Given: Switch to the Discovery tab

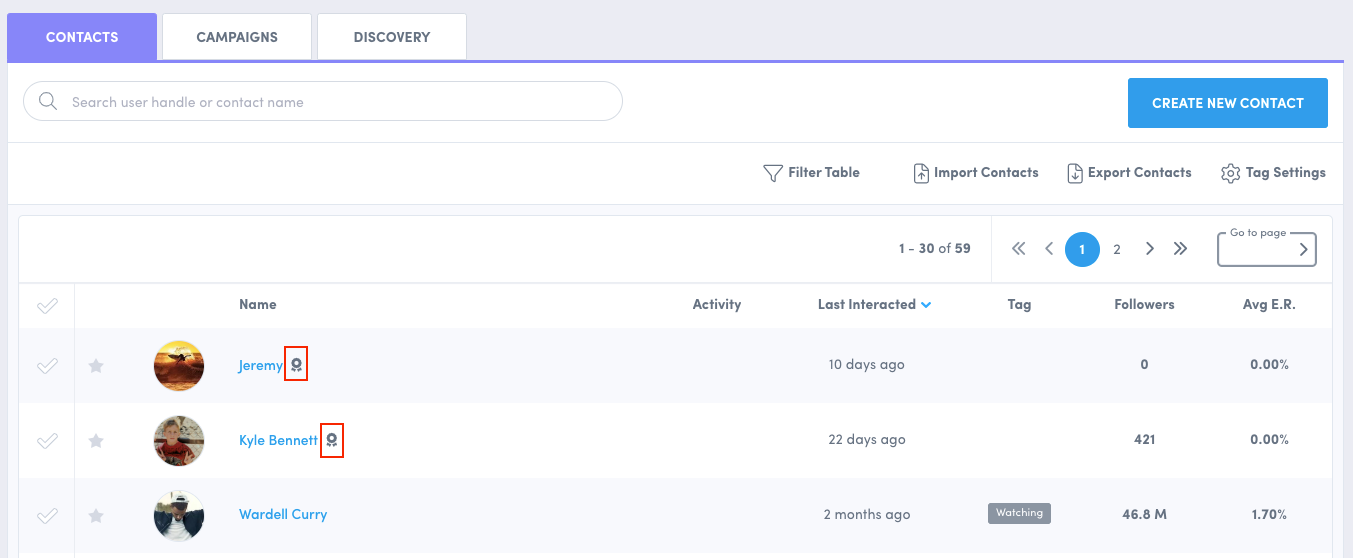Looking at the screenshot, I should tap(391, 37).
